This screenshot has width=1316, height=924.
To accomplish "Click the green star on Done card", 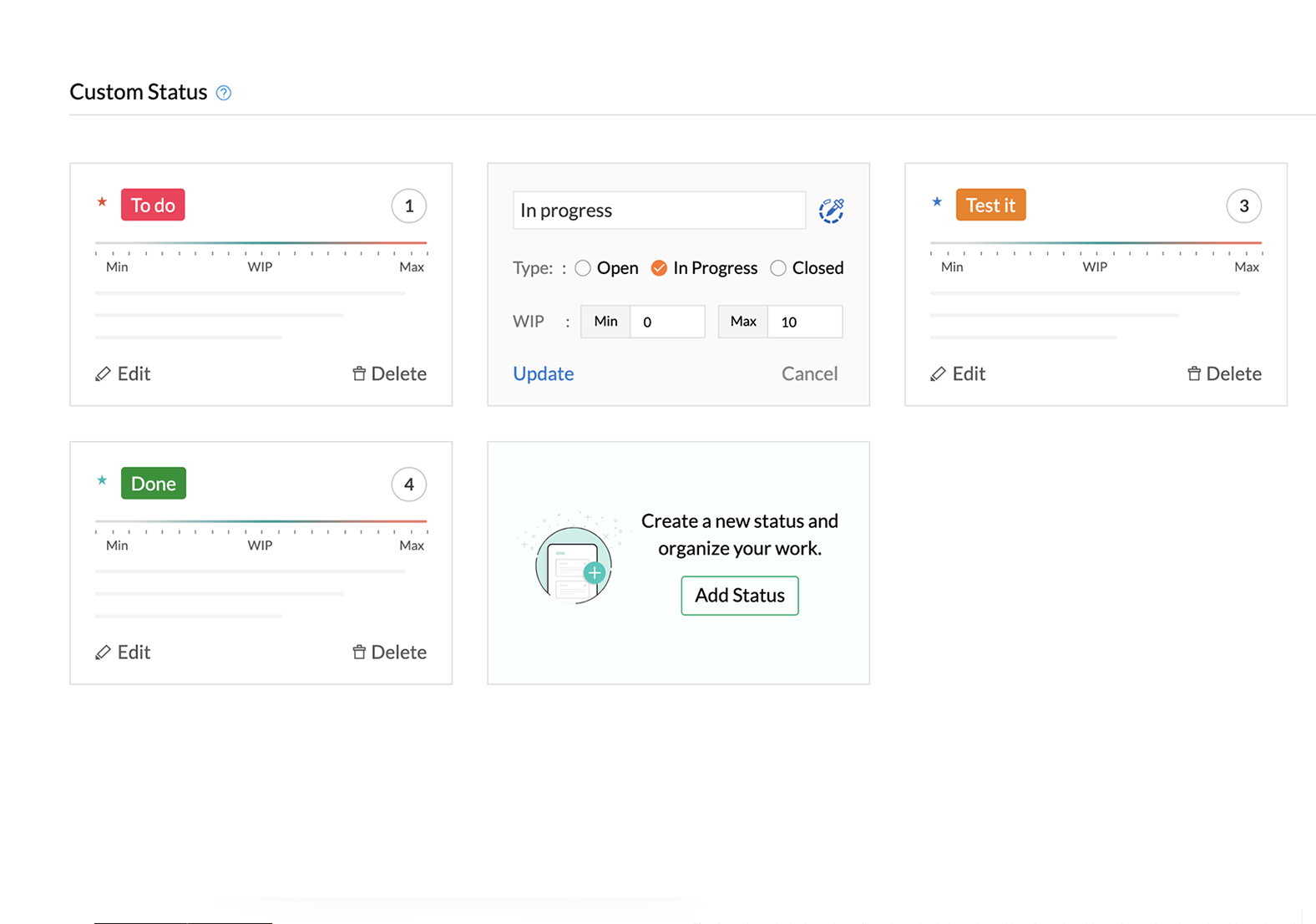I will [x=102, y=480].
